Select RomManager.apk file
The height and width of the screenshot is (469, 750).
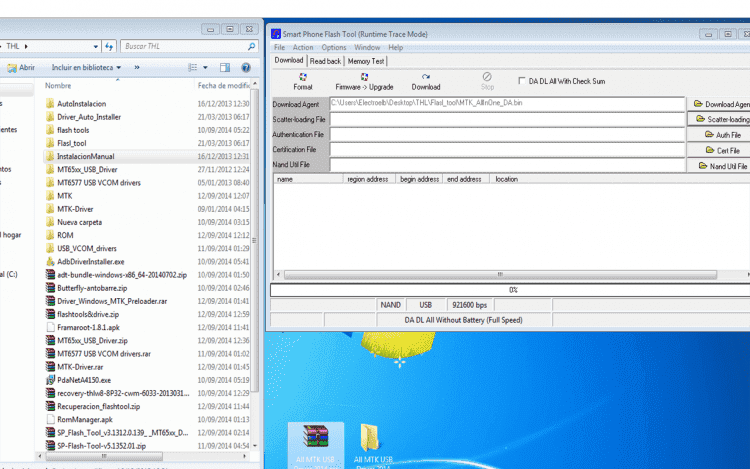coord(85,419)
